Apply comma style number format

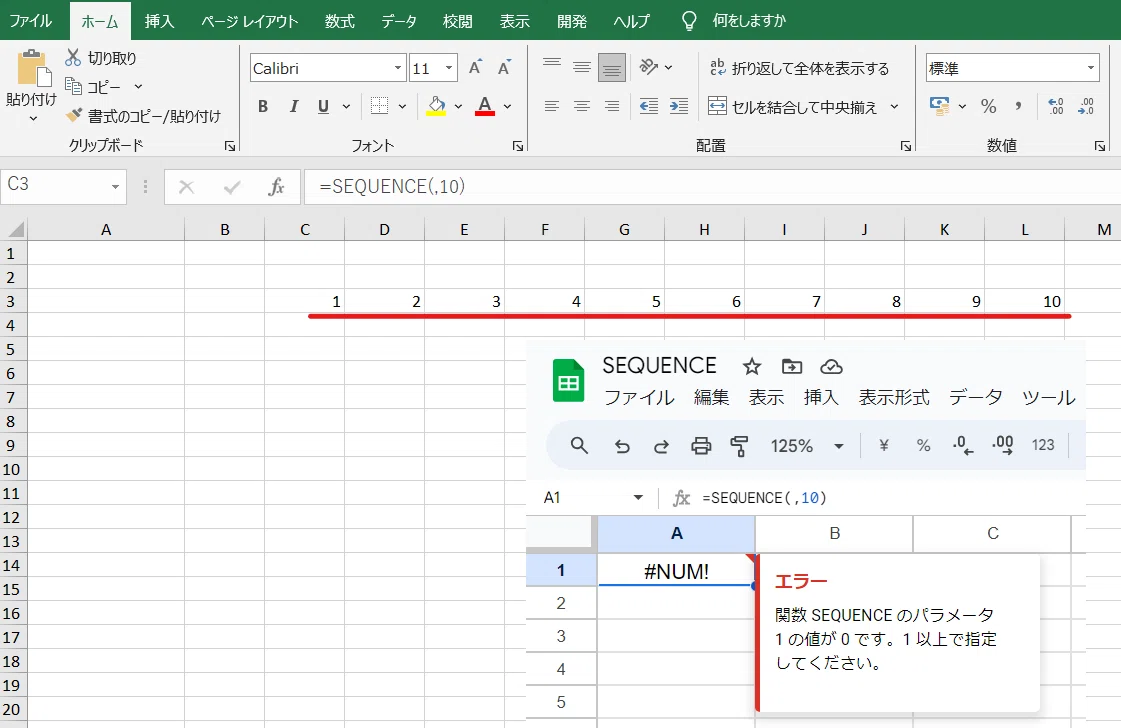(1018, 107)
